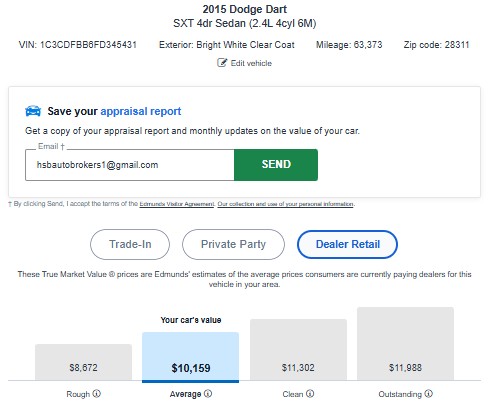Select the Dealer Retail price option
Viewport: 492px width, 412px height.
(347, 244)
